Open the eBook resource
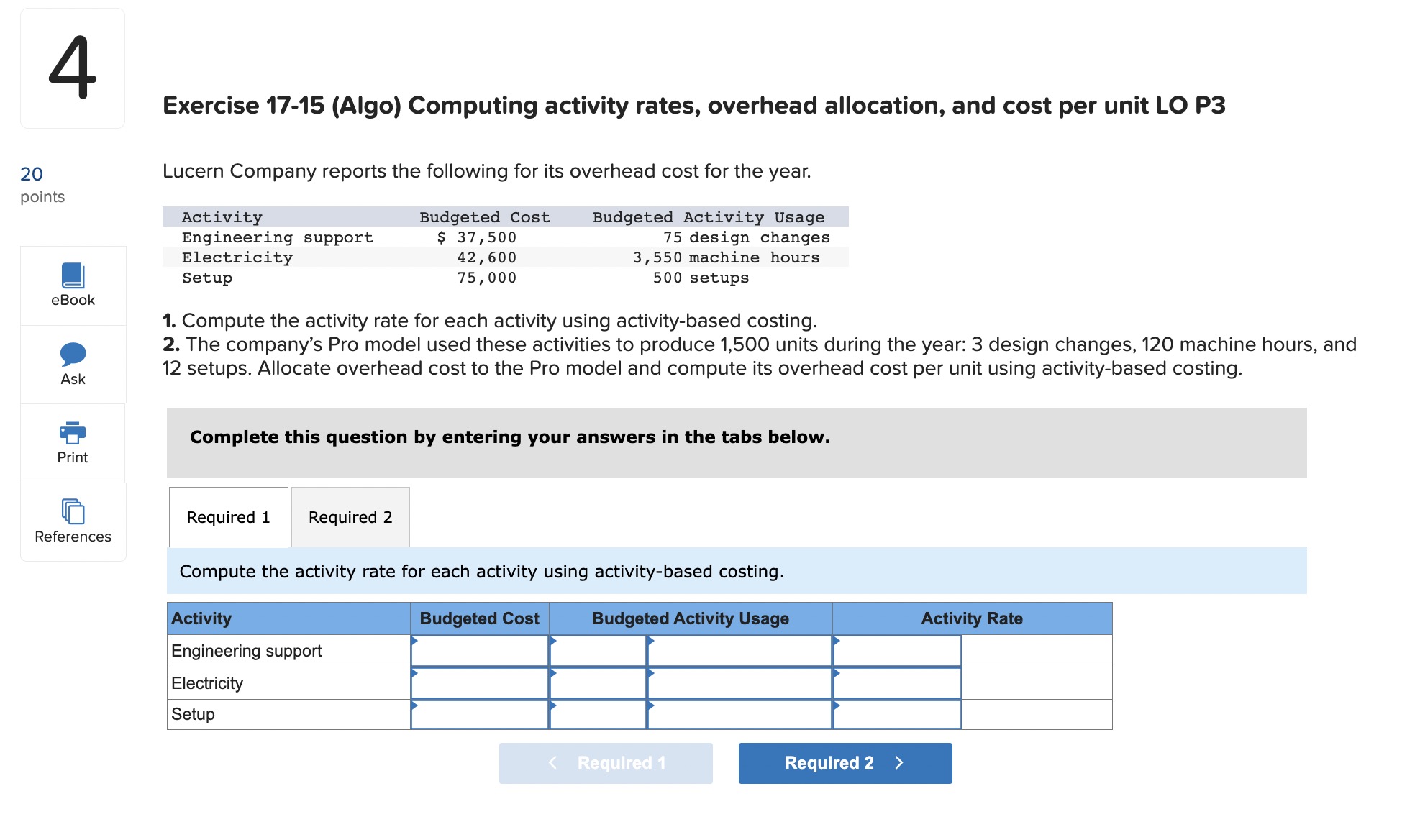 pos(72,284)
